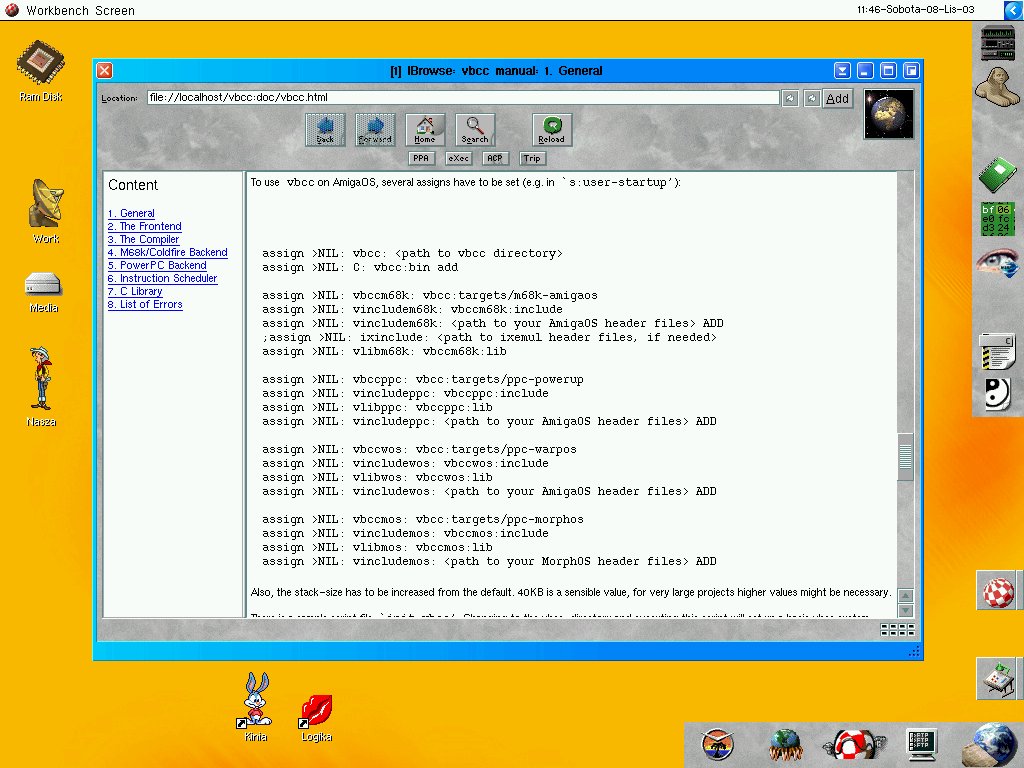Open the 1. General link
This screenshot has width=1024, height=768.
(131, 214)
